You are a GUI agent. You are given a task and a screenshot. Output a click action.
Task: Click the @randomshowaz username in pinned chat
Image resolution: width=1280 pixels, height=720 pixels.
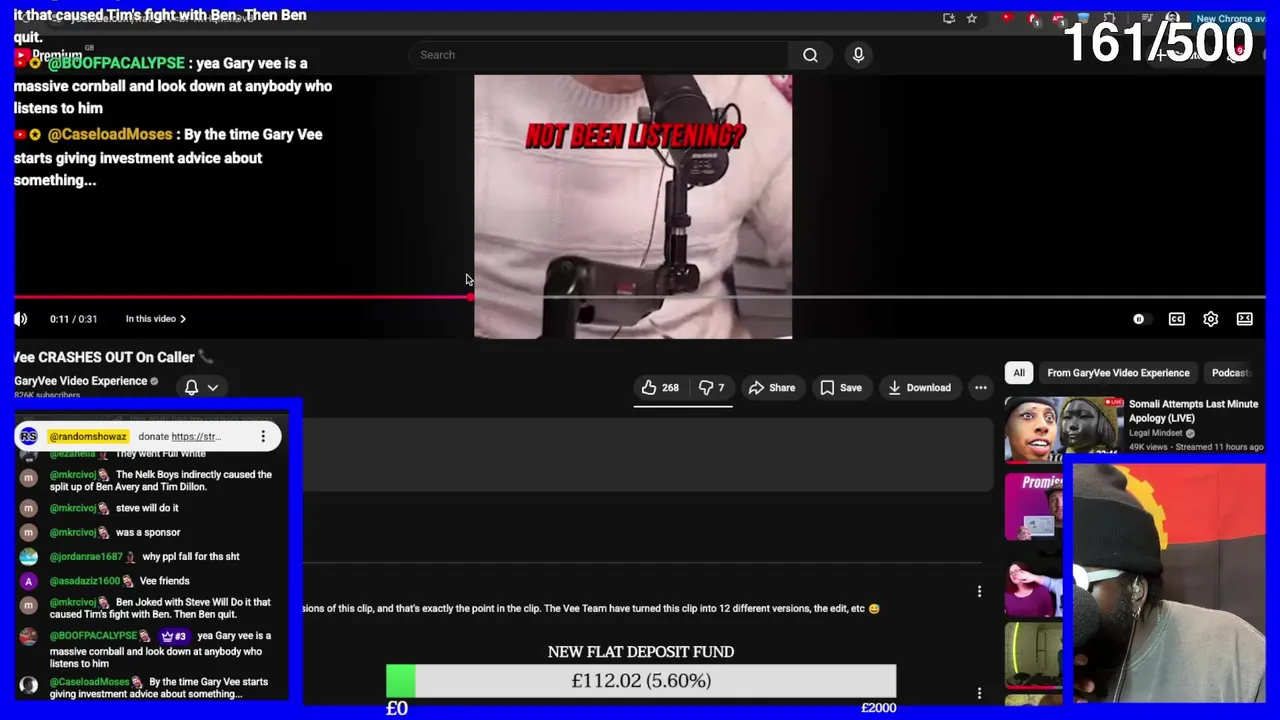tap(88, 436)
